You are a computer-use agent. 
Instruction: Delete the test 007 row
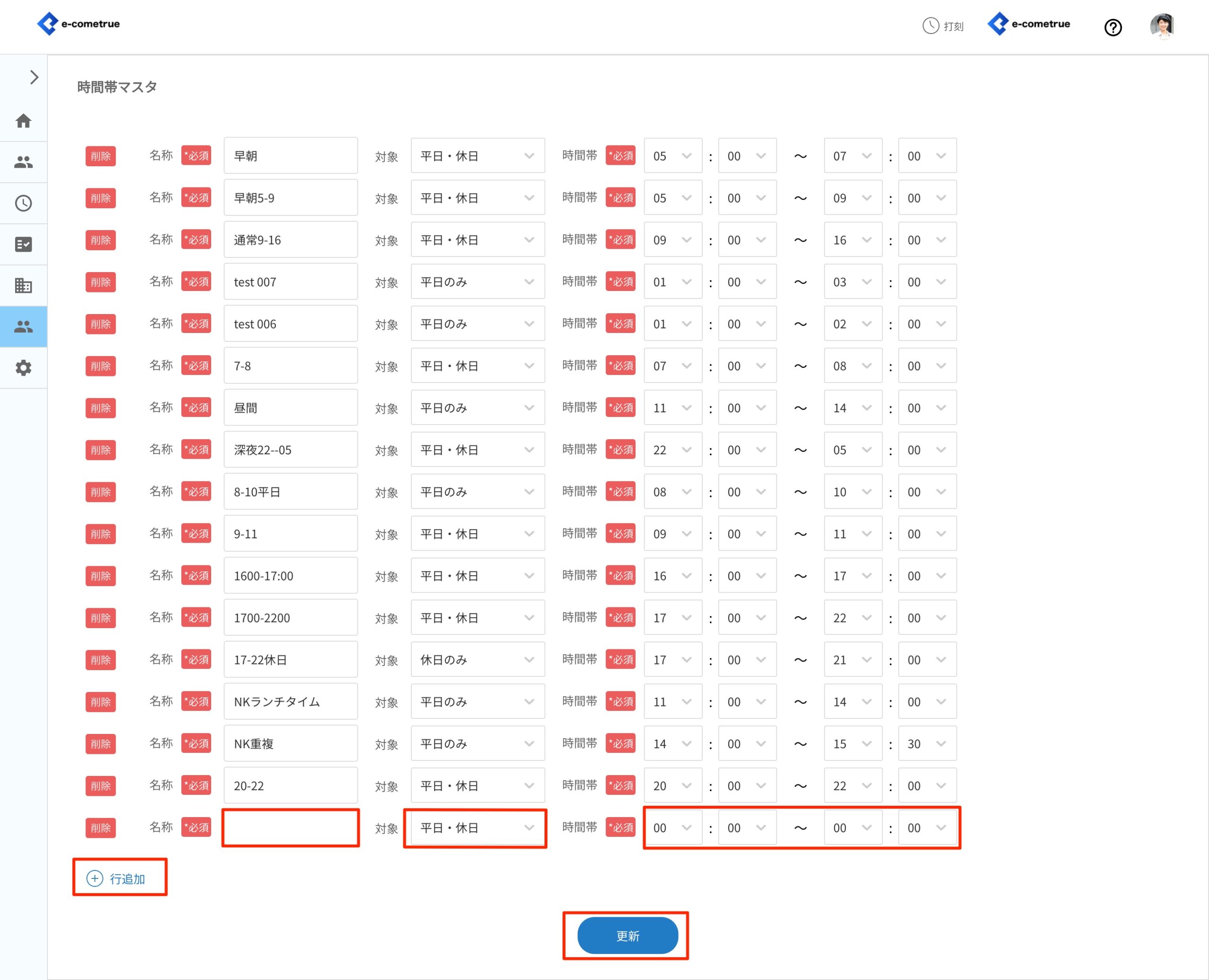tap(101, 282)
